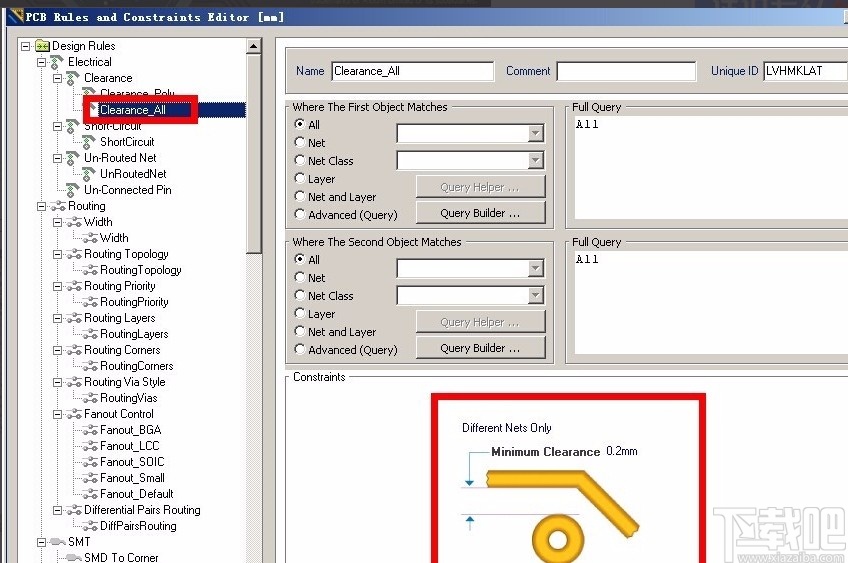
Task: Select All for the first object
Action: [300, 124]
